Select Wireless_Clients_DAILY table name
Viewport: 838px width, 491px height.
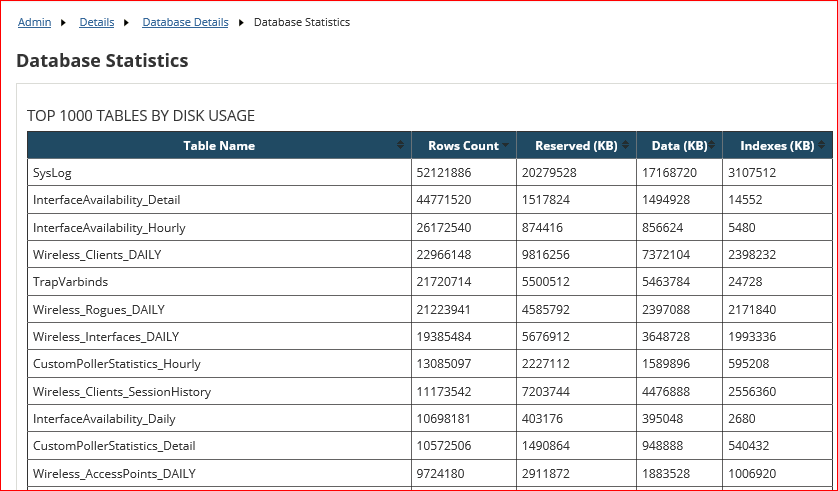click(97, 255)
